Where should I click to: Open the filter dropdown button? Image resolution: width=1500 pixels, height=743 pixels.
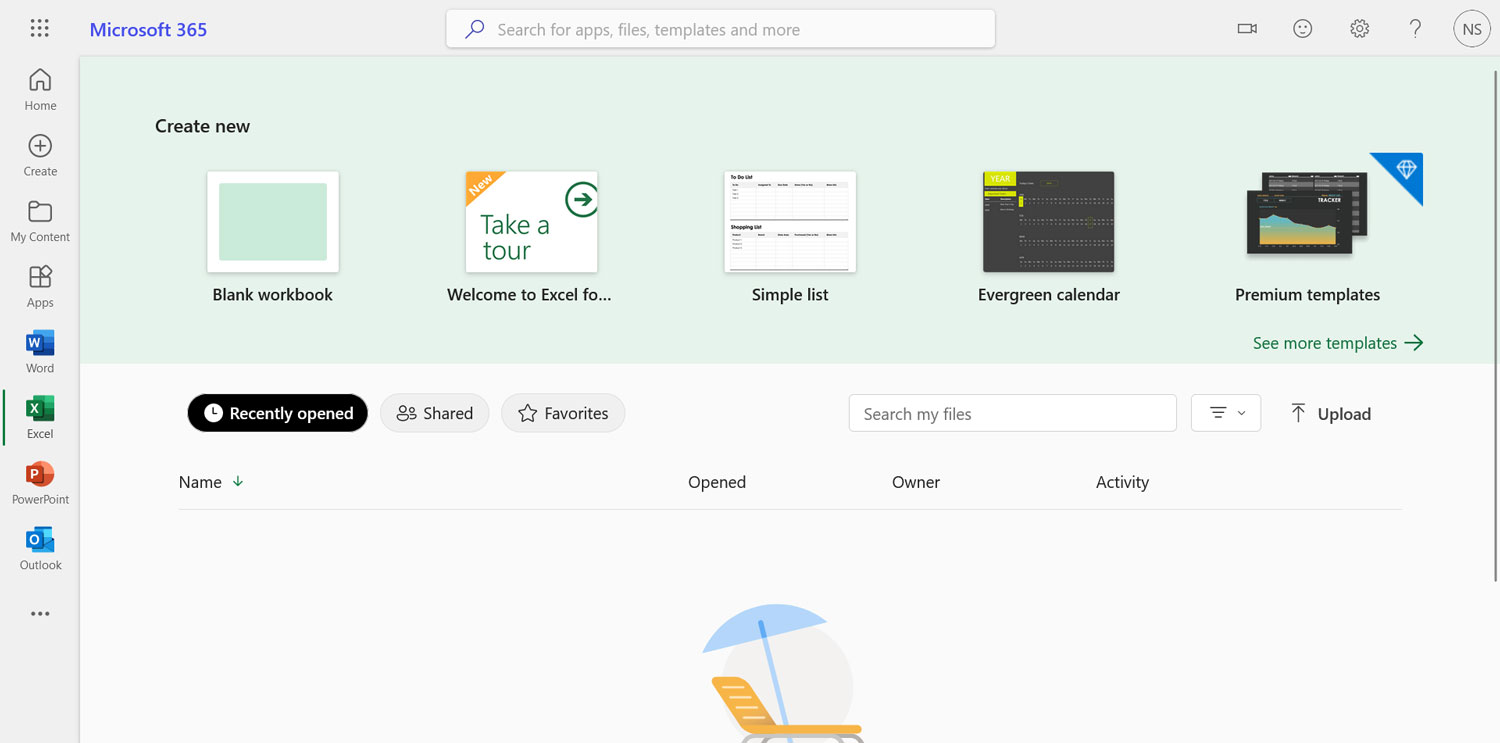tap(1226, 413)
